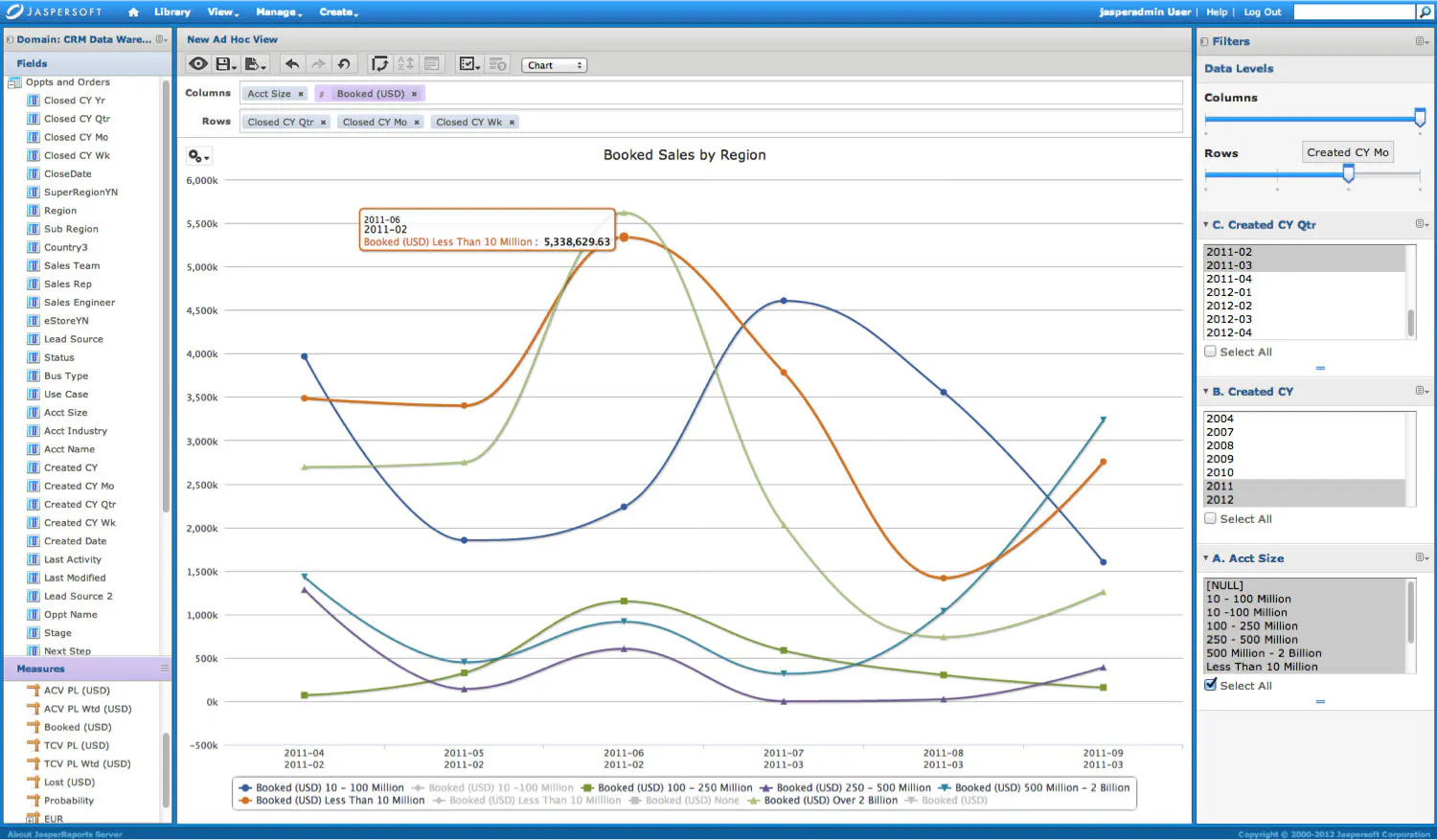The height and width of the screenshot is (840, 1437).
Task: Open the Save options icon
Action: click(226, 64)
